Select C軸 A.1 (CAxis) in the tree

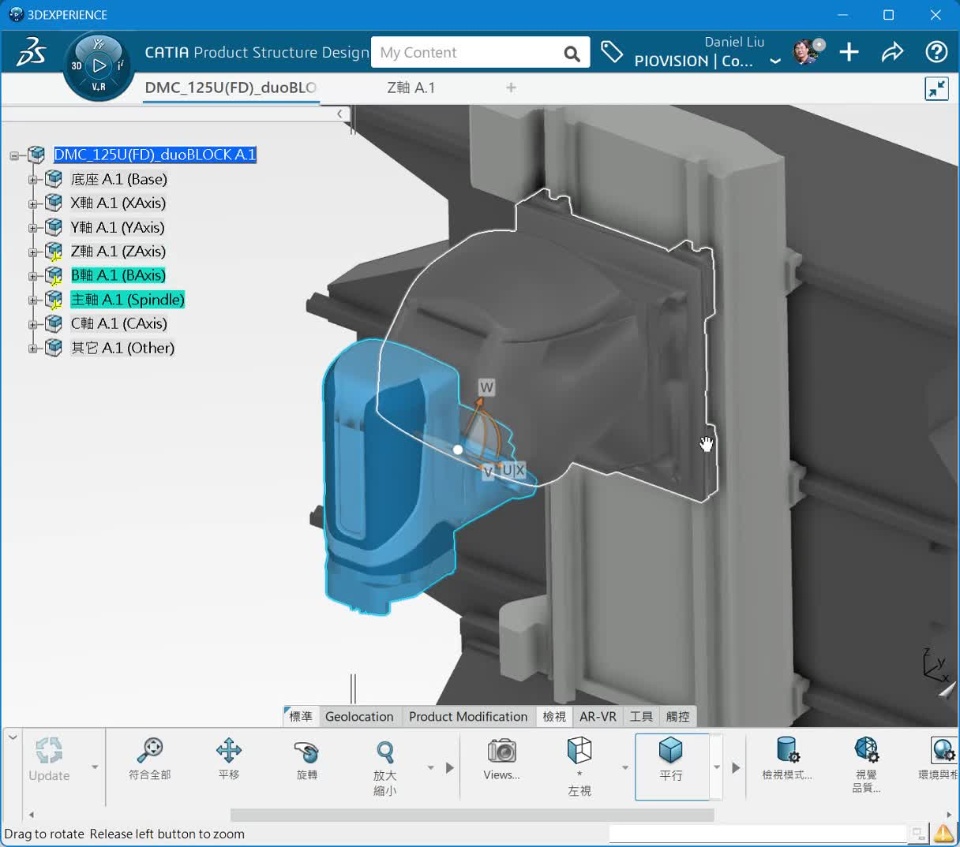pos(119,323)
